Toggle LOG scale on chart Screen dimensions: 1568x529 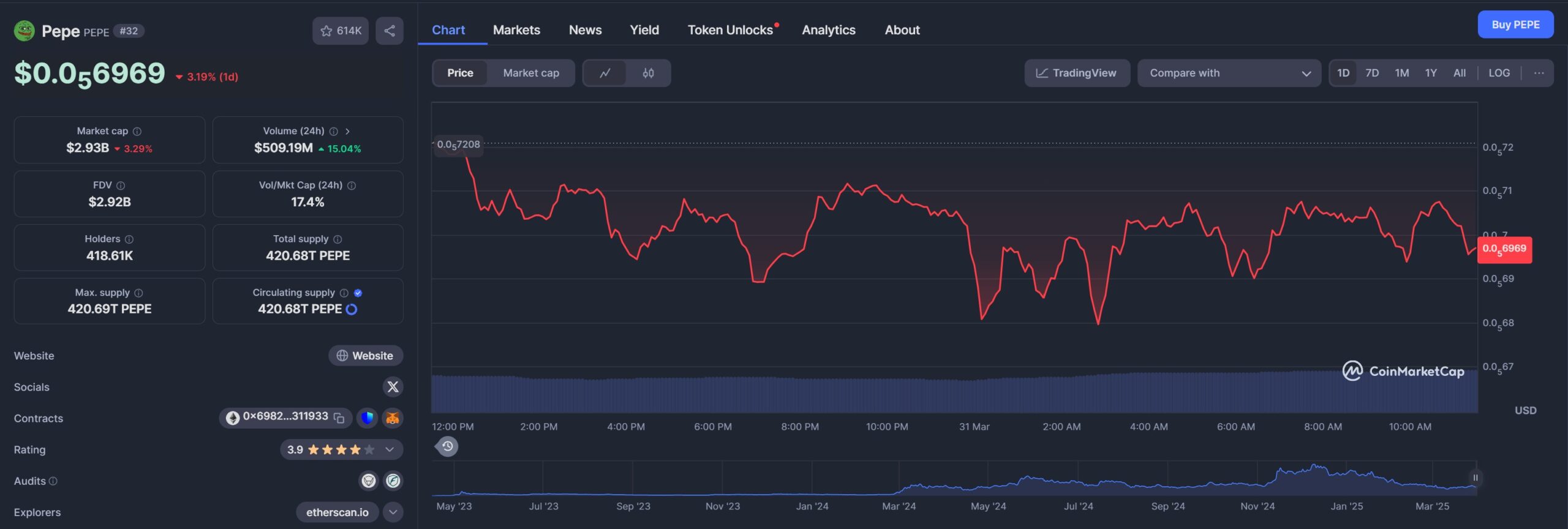pos(1499,73)
